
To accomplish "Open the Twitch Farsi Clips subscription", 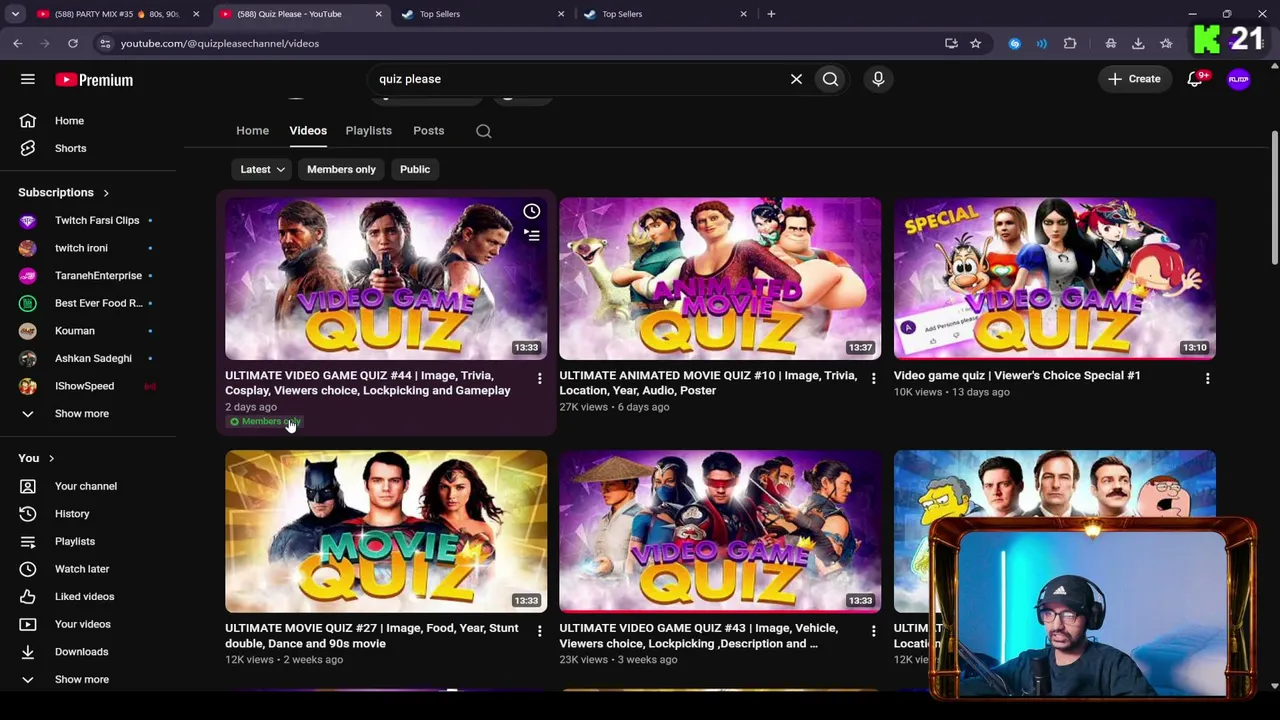I will 88,220.
